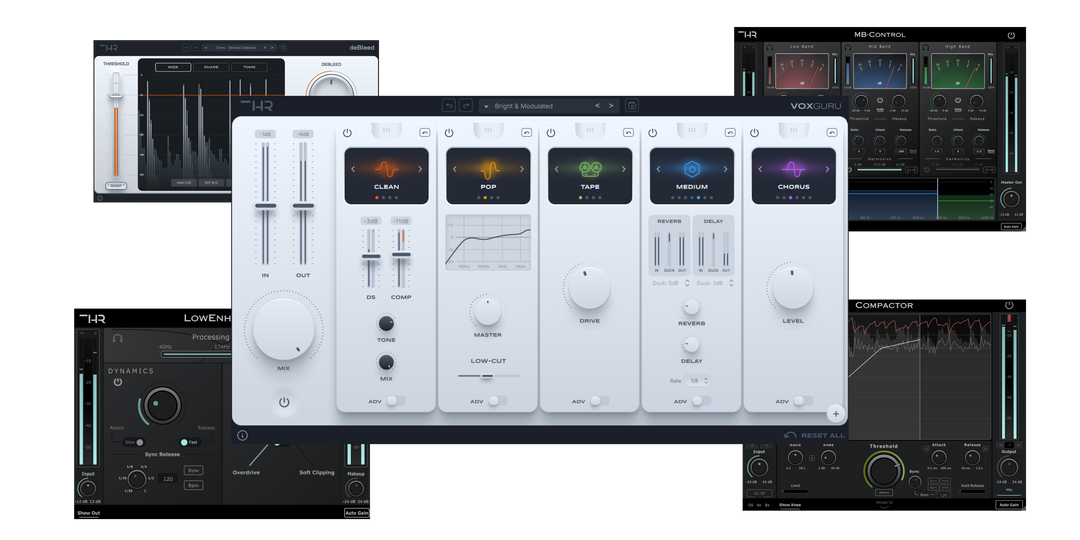Adjust the delay Duck 3dB stepper

point(731,283)
